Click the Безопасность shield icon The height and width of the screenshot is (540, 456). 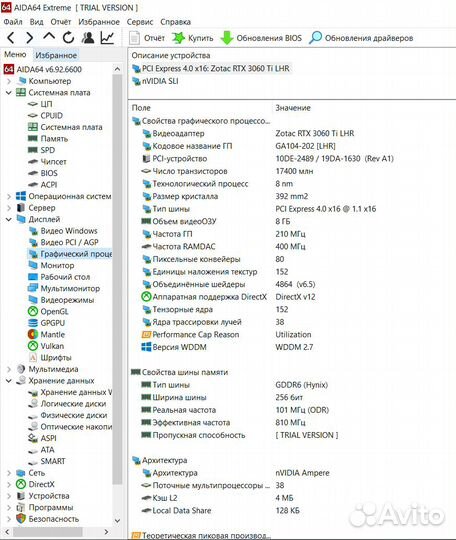pyautogui.click(x=21, y=519)
